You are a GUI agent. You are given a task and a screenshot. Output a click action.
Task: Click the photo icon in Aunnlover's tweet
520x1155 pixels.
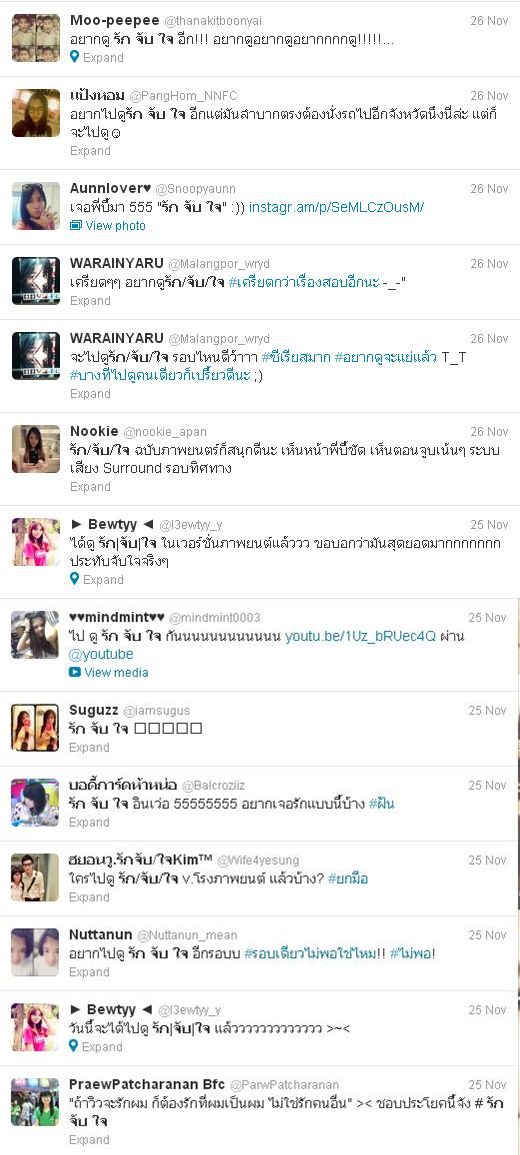75,225
